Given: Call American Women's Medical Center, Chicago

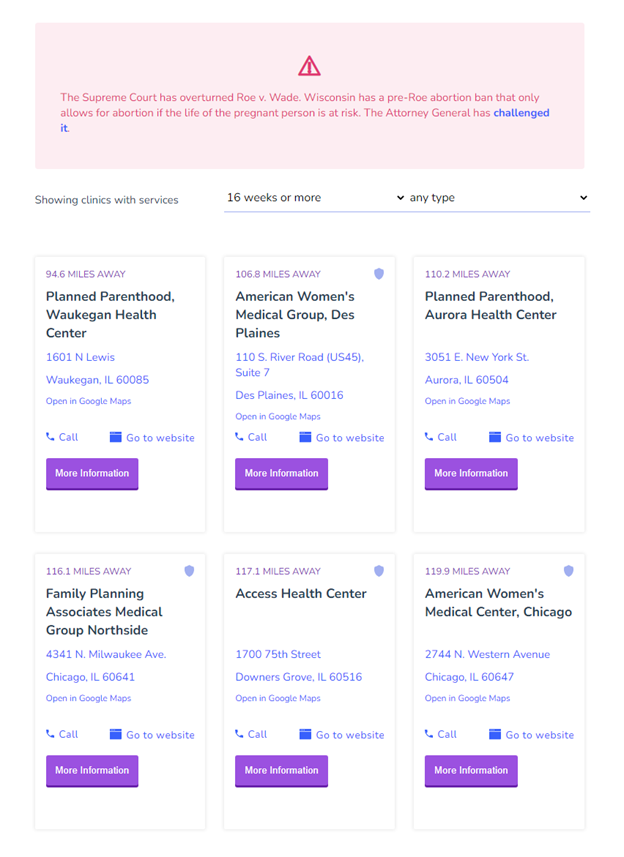Looking at the screenshot, I should coord(440,735).
